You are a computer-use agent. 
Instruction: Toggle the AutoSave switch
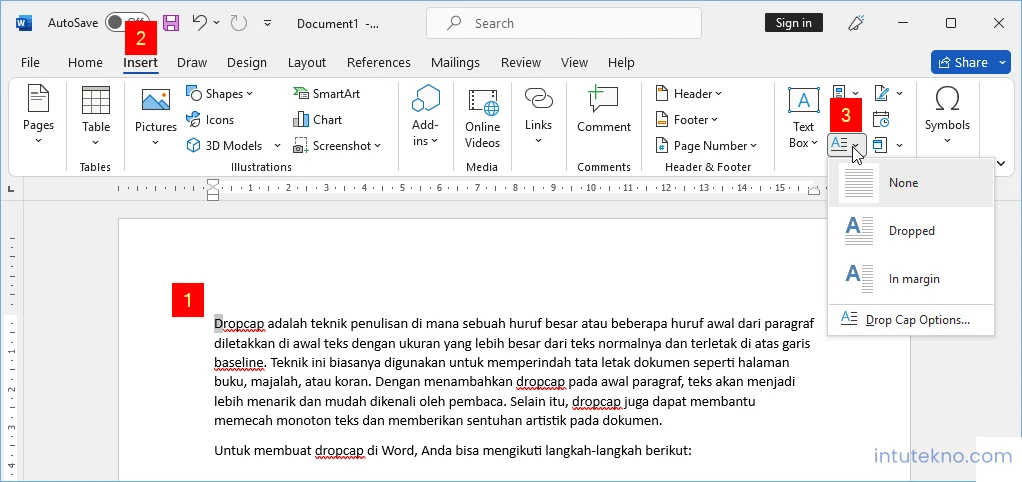(x=128, y=23)
